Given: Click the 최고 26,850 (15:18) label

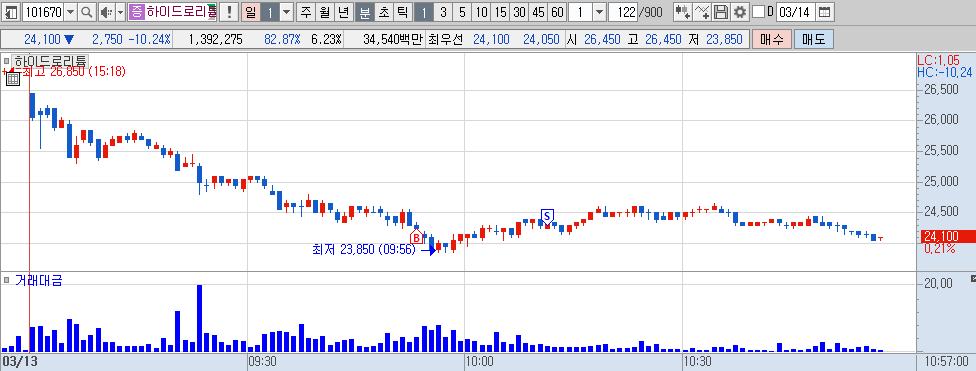Looking at the screenshot, I should pos(74,72).
